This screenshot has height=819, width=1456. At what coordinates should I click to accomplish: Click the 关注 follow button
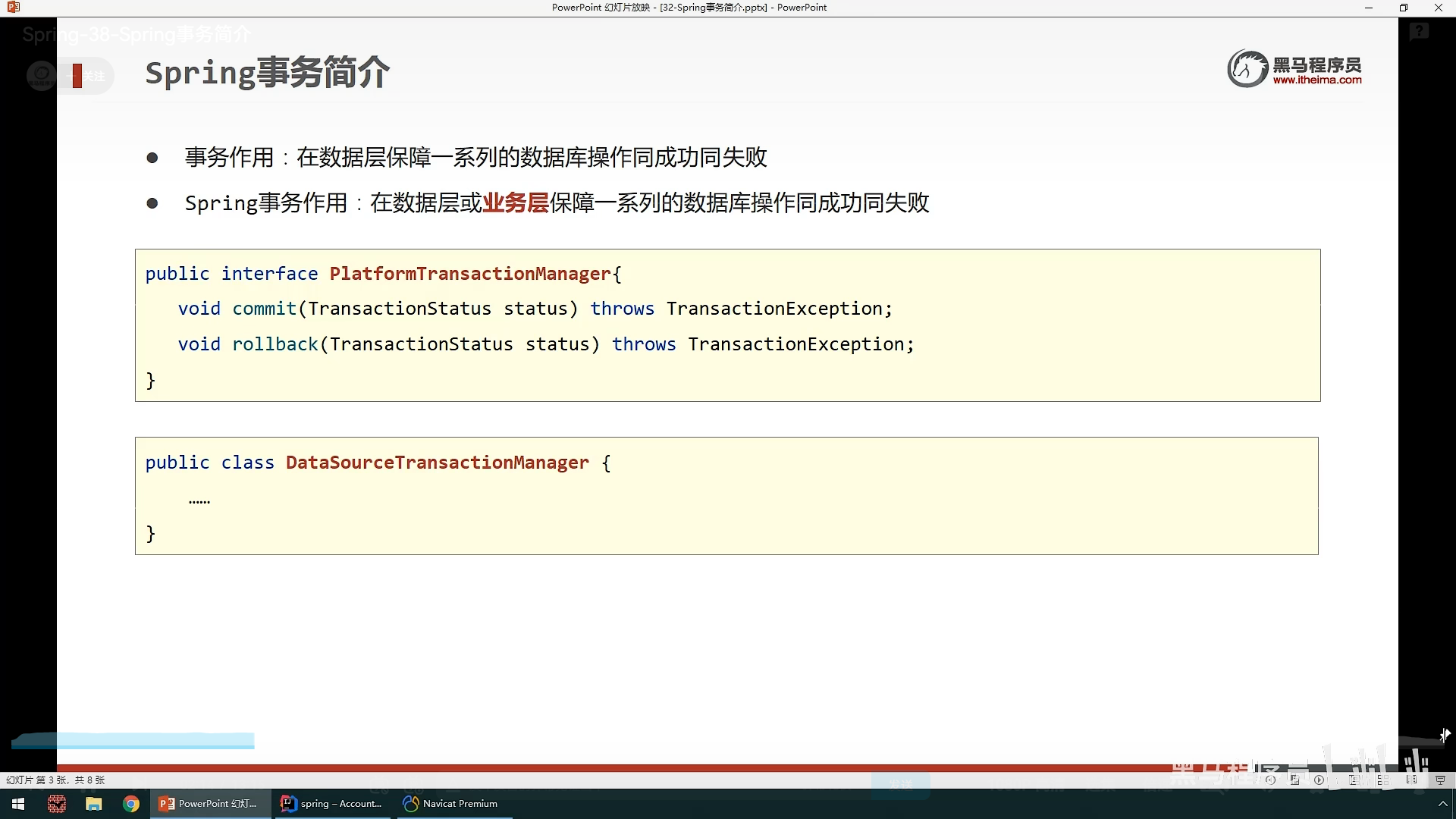click(93, 76)
